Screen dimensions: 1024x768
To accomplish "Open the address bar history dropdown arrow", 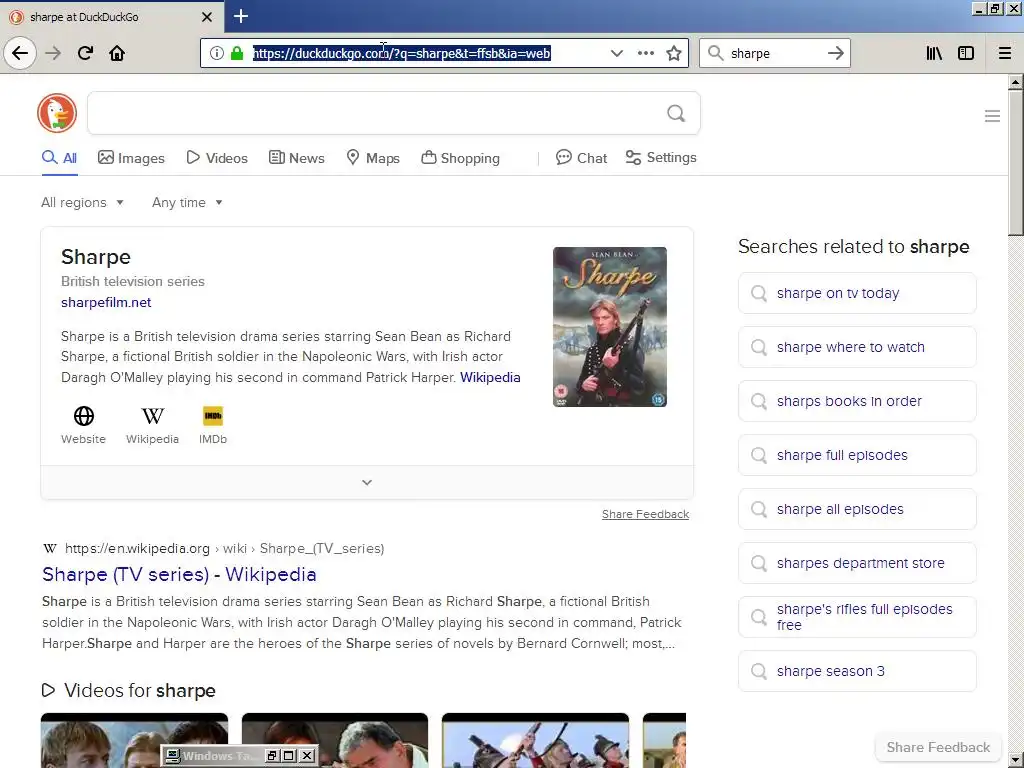I will [616, 53].
